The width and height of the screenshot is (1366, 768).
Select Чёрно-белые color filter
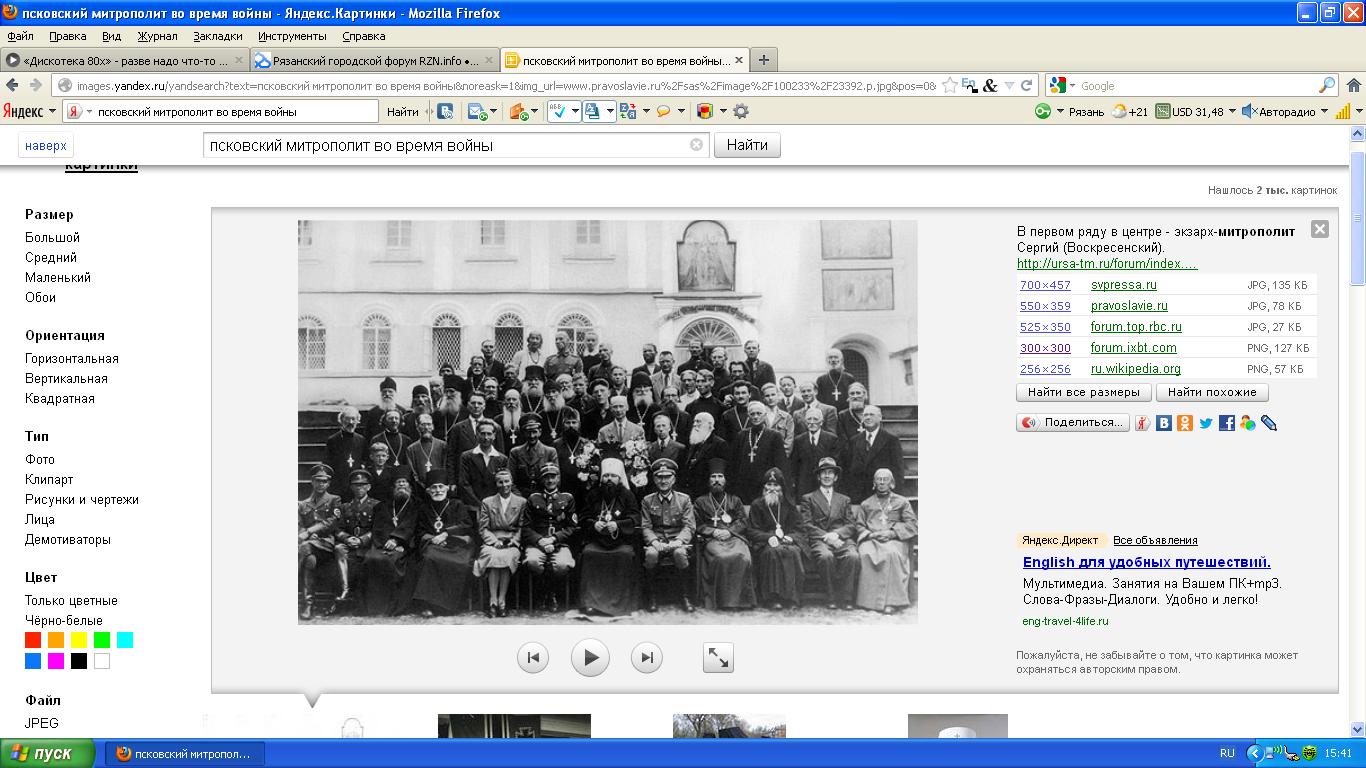(x=64, y=620)
